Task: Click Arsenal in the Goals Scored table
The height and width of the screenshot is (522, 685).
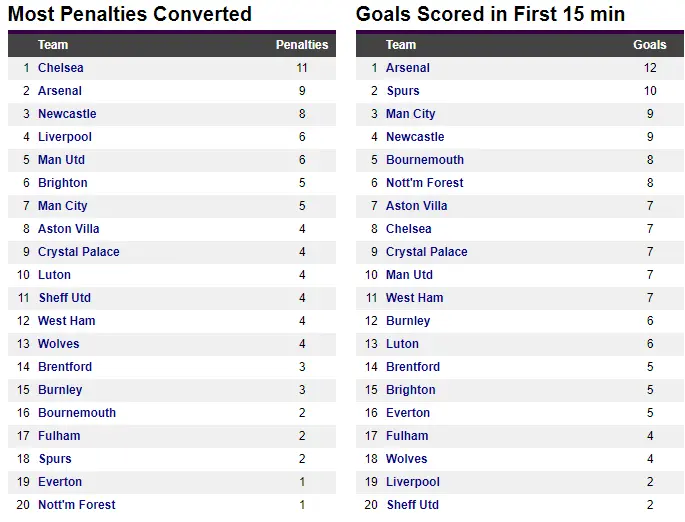Action: [x=408, y=68]
